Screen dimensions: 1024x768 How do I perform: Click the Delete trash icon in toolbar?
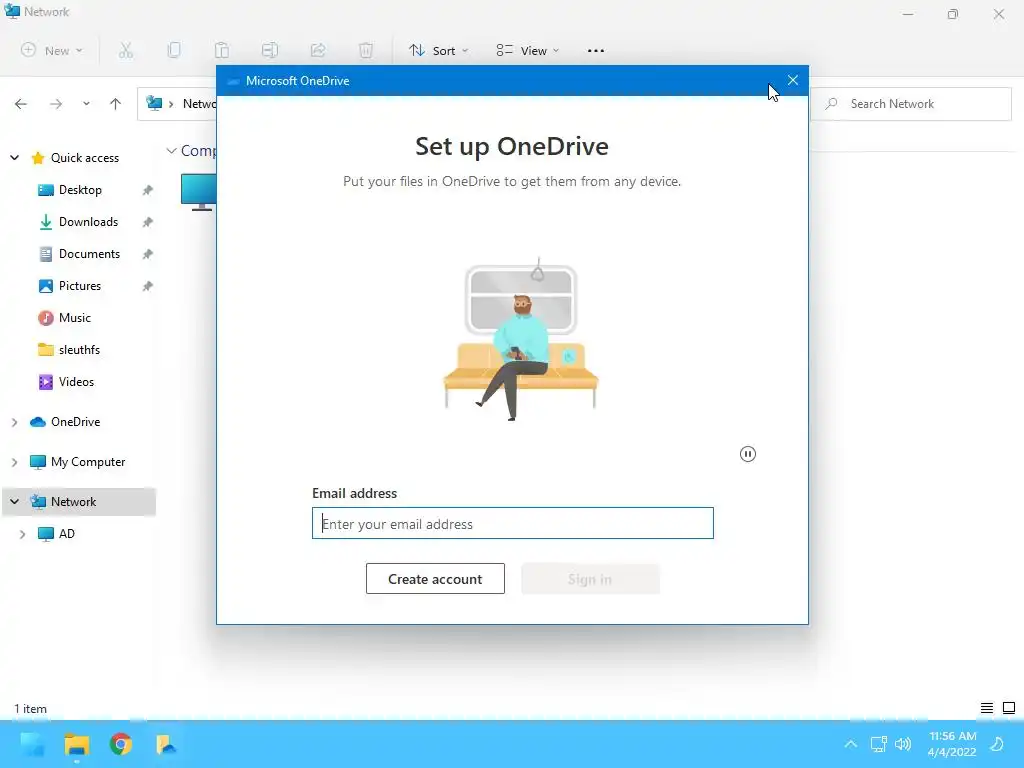[x=366, y=50]
